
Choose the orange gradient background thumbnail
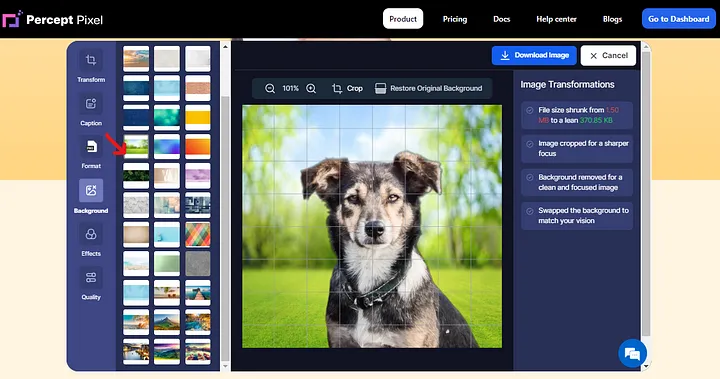(x=198, y=147)
